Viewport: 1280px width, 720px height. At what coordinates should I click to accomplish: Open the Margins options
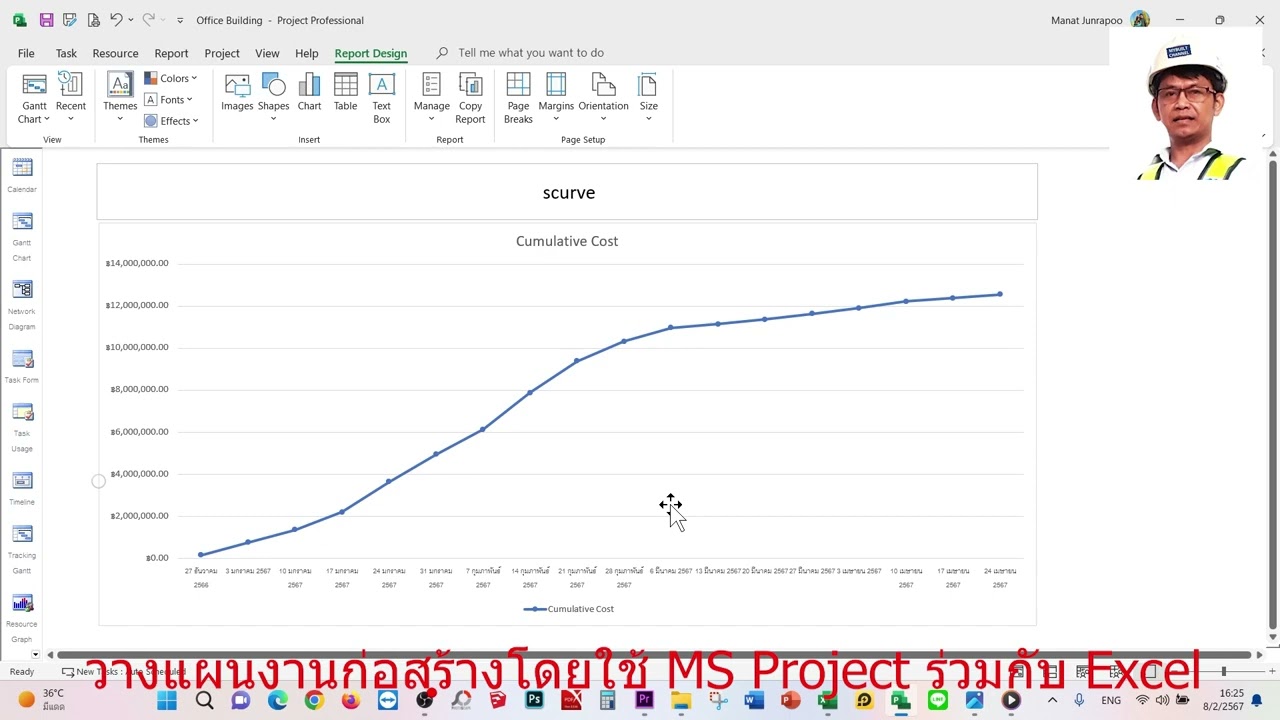(556, 98)
